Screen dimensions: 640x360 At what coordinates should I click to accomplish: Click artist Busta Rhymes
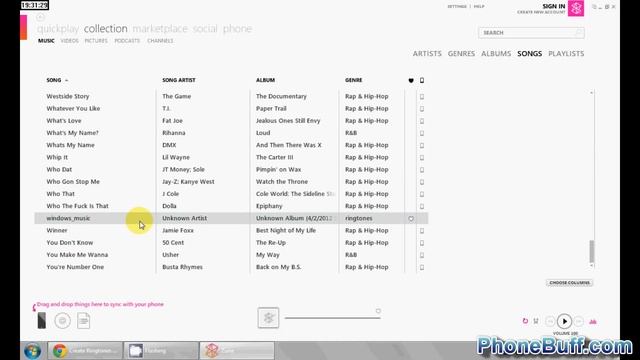tap(182, 267)
